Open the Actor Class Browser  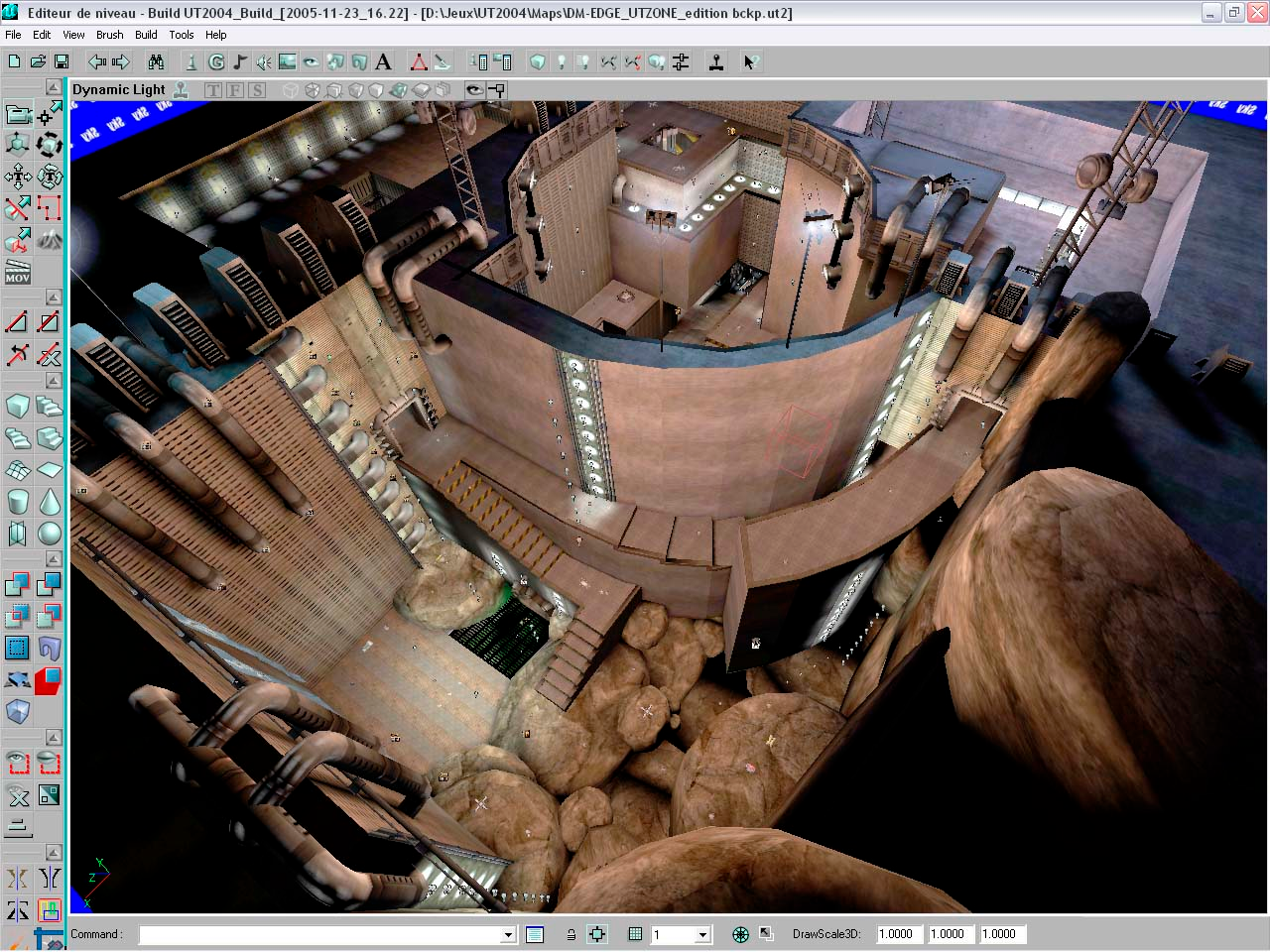[x=190, y=61]
